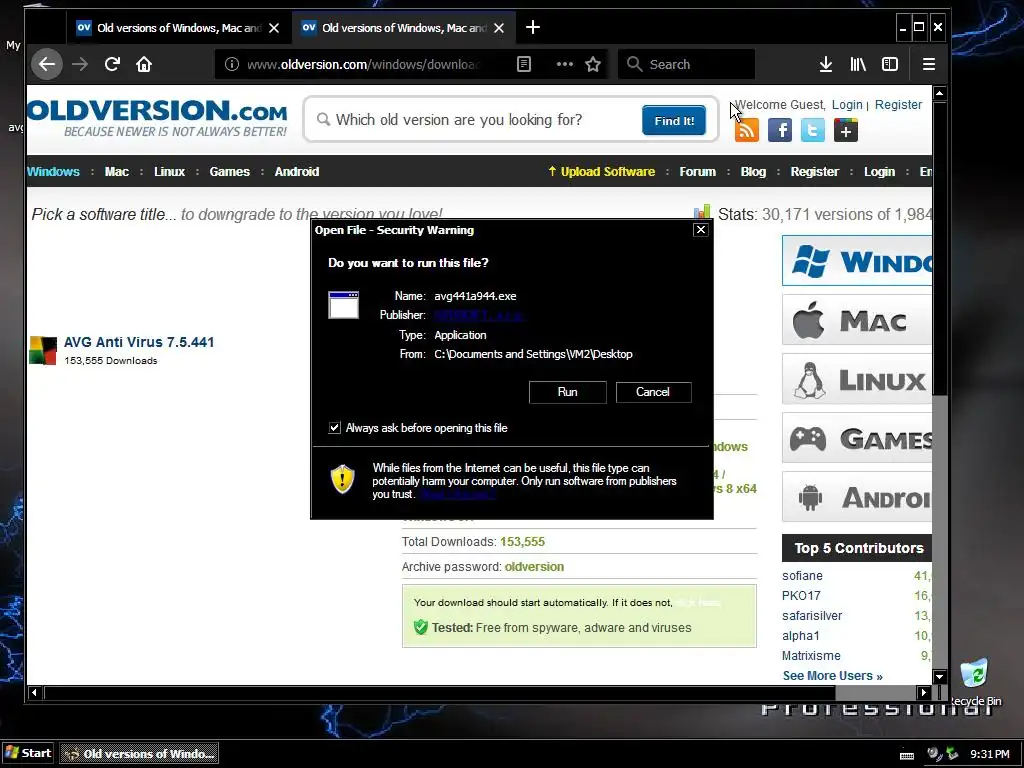Open contributor safarisilver's profile
The image size is (1024, 768).
(812, 616)
